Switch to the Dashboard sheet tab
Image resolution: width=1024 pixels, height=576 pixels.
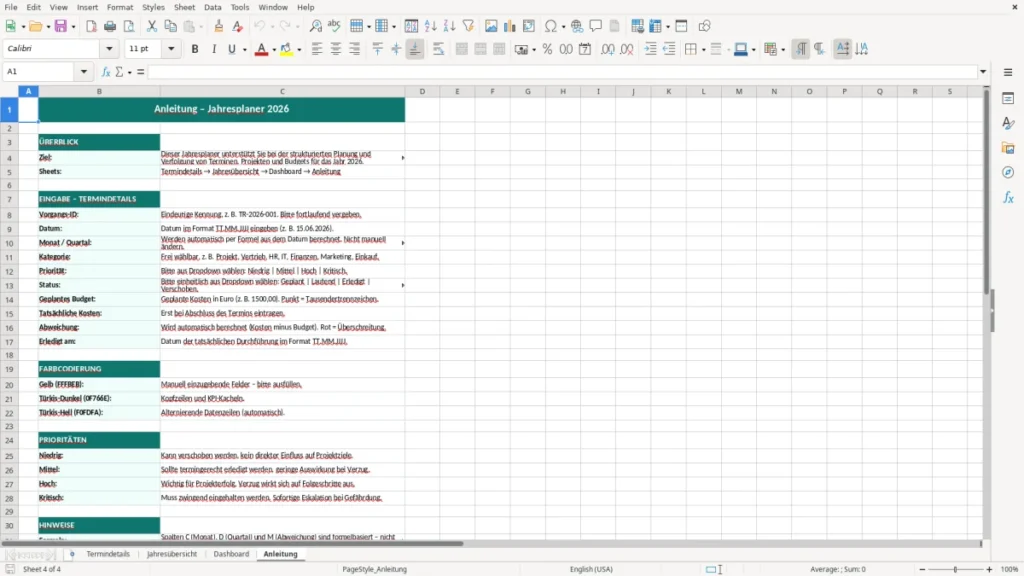[231, 554]
